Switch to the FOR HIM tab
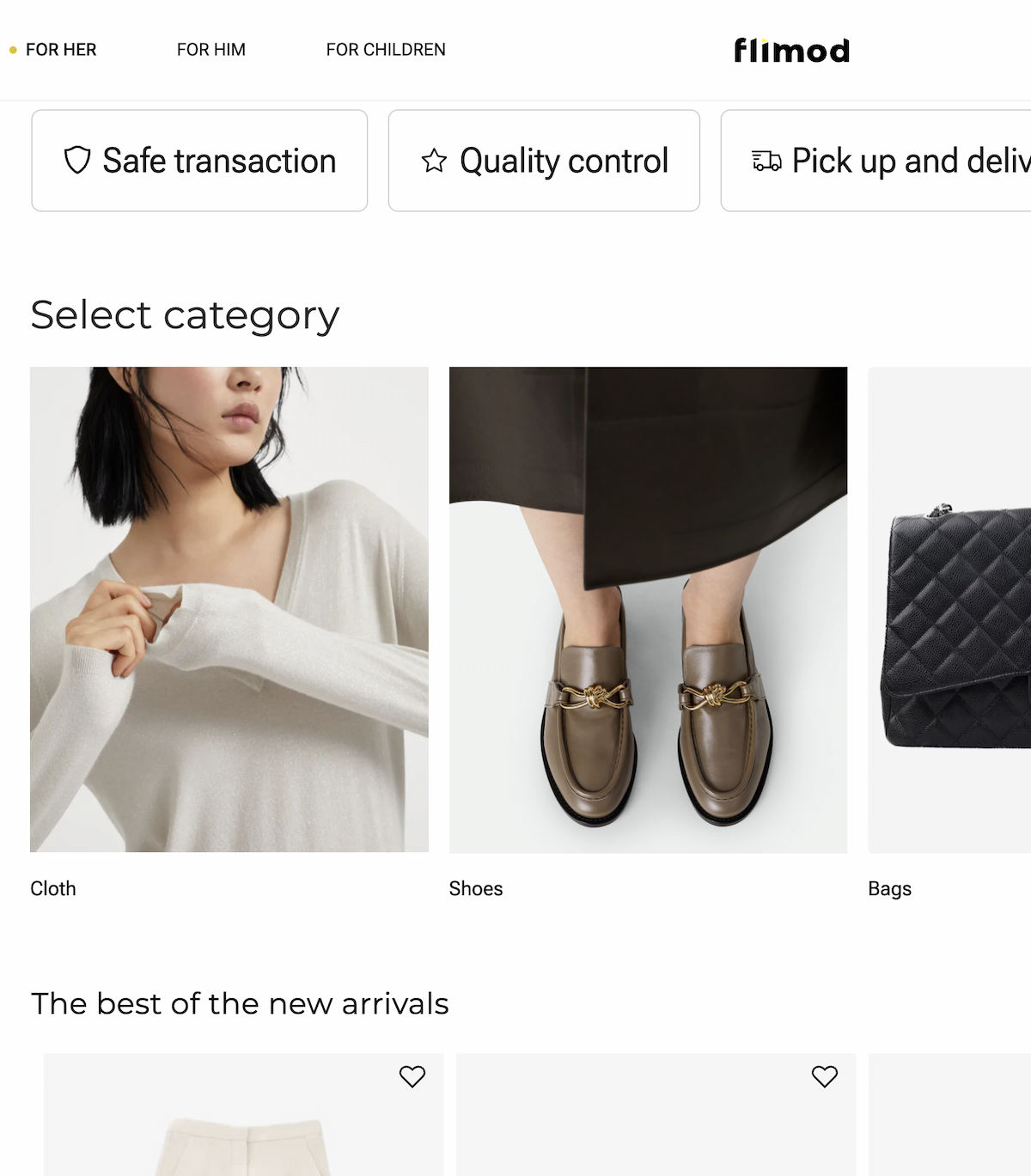The height and width of the screenshot is (1176, 1031). (x=211, y=50)
